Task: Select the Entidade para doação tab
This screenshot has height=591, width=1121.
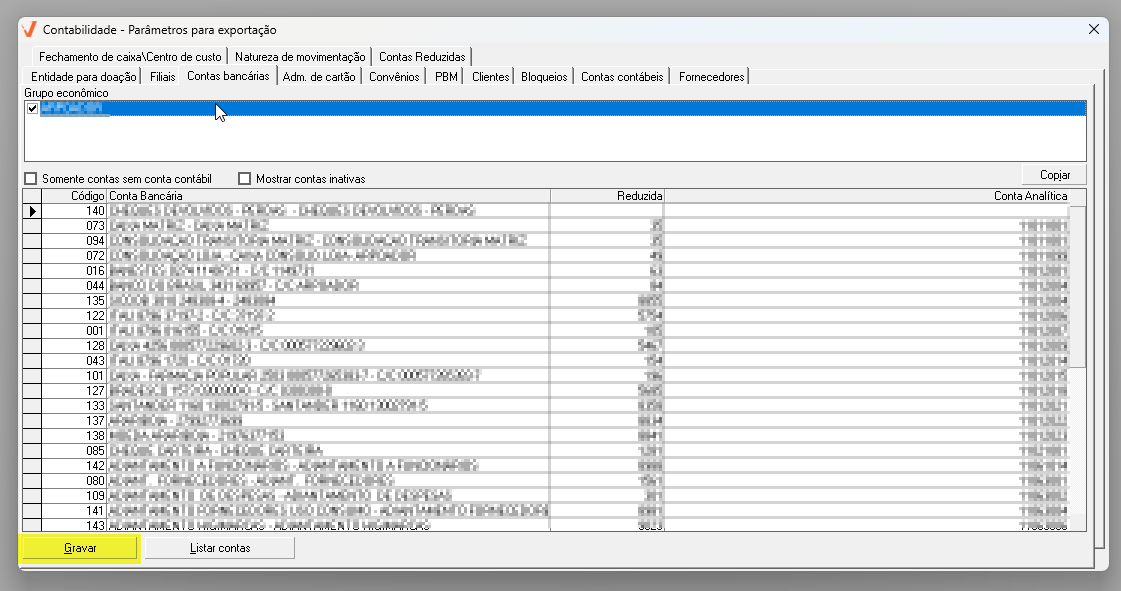Action: point(84,76)
